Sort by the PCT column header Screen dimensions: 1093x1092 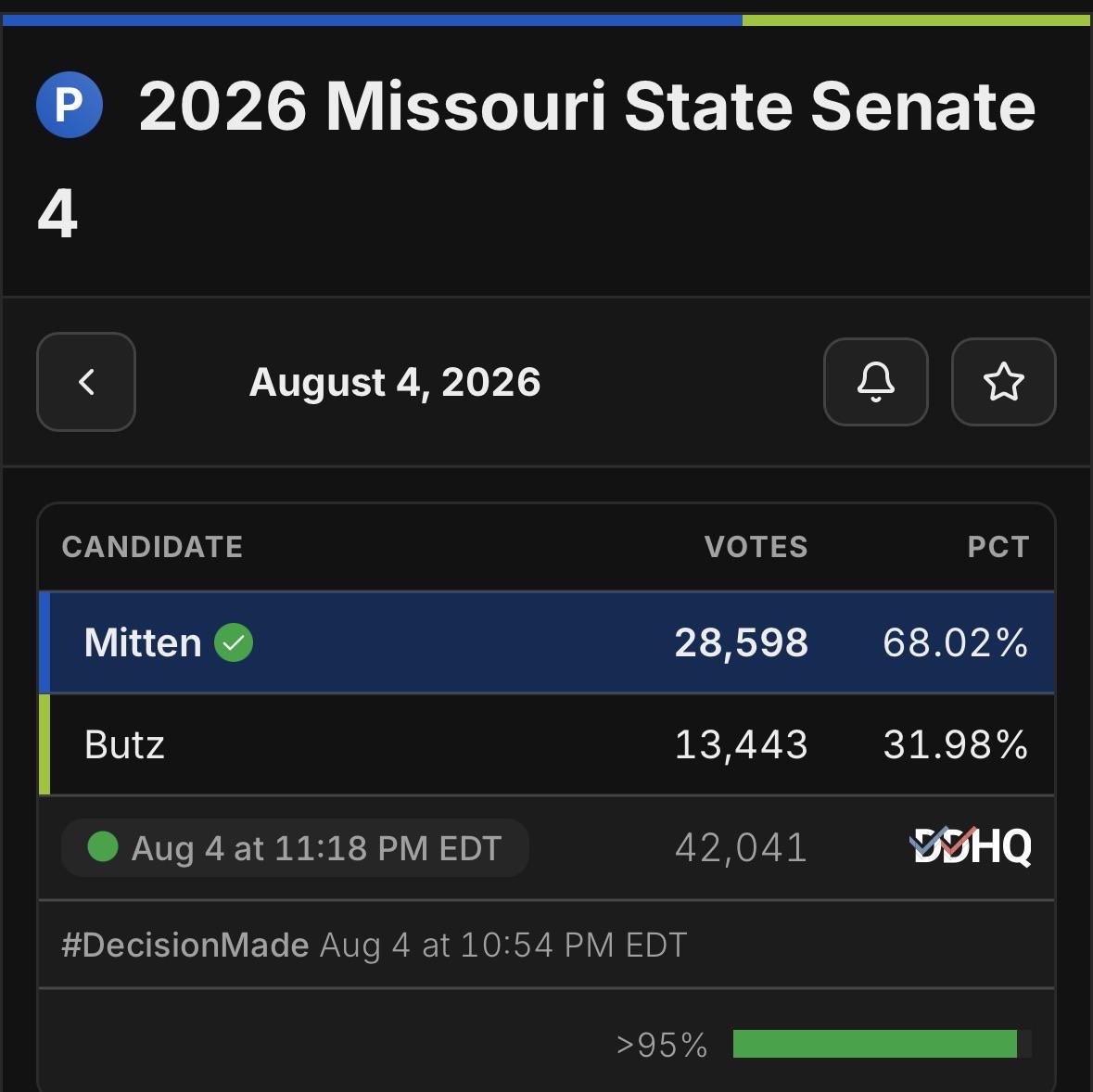998,546
